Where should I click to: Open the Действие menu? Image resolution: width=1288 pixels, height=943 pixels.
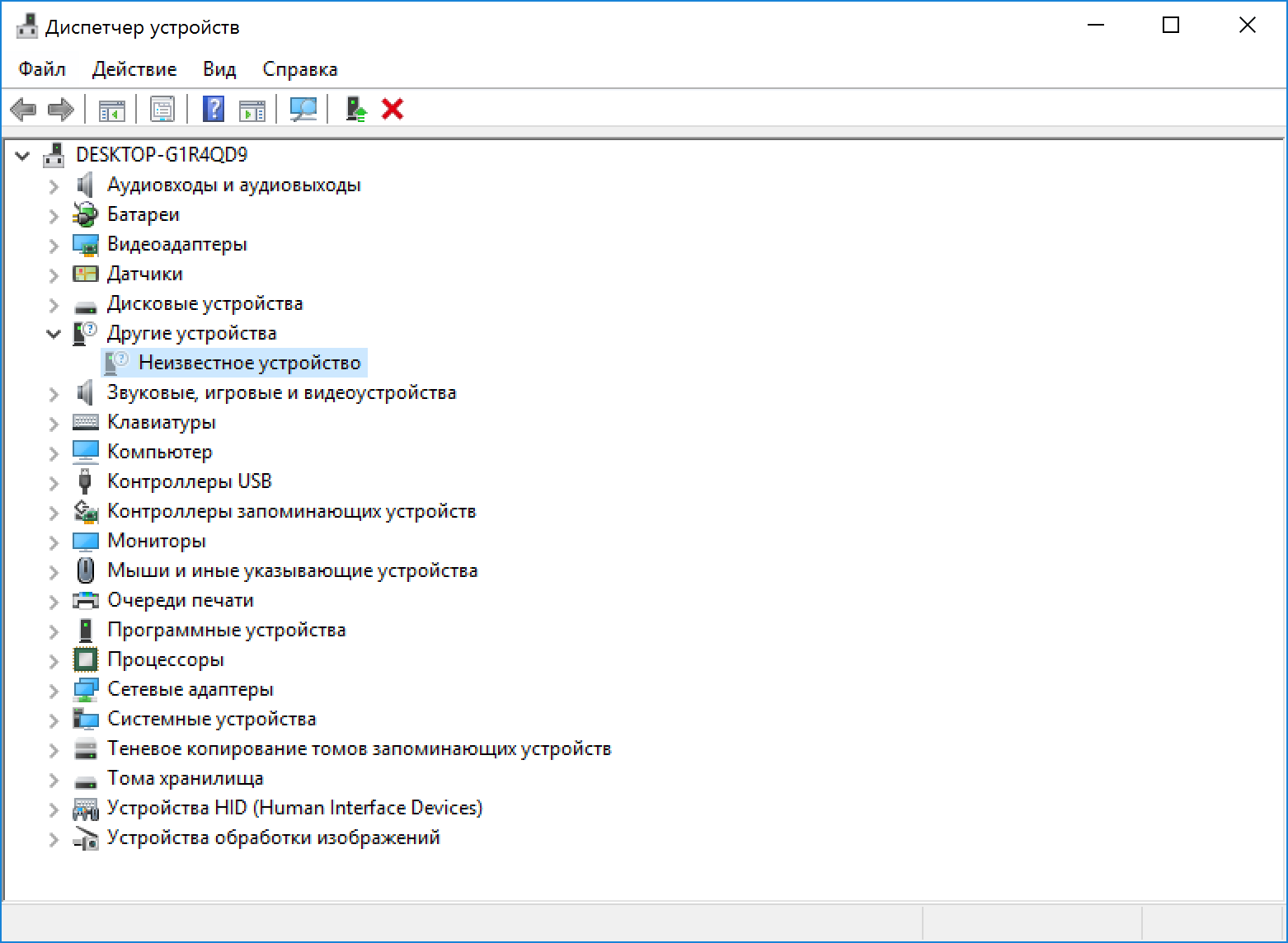[x=134, y=69]
